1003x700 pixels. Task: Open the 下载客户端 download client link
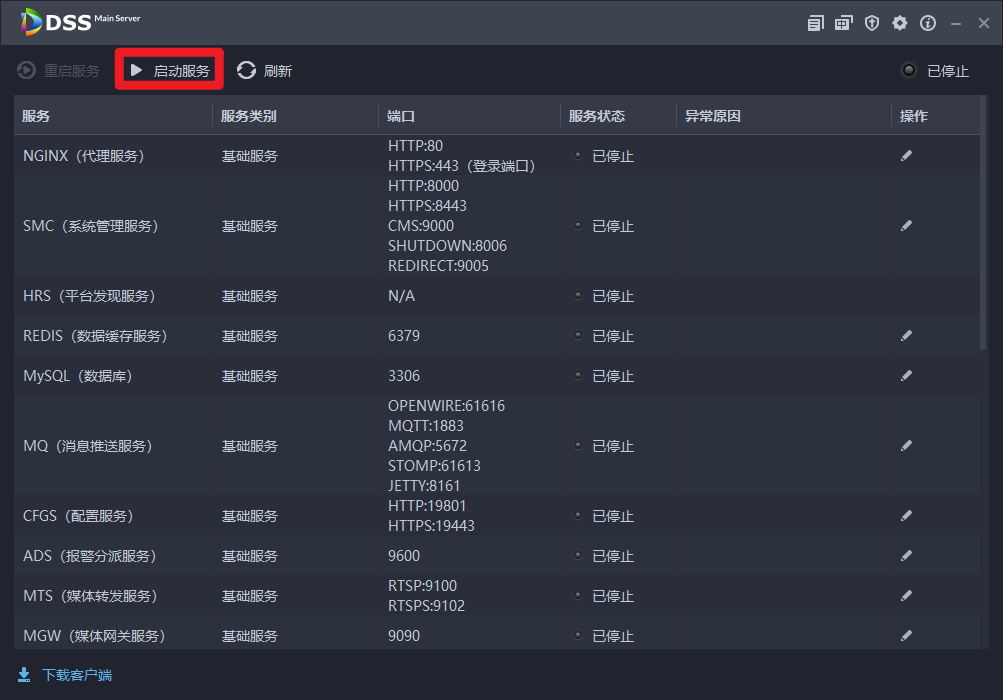tap(65, 675)
